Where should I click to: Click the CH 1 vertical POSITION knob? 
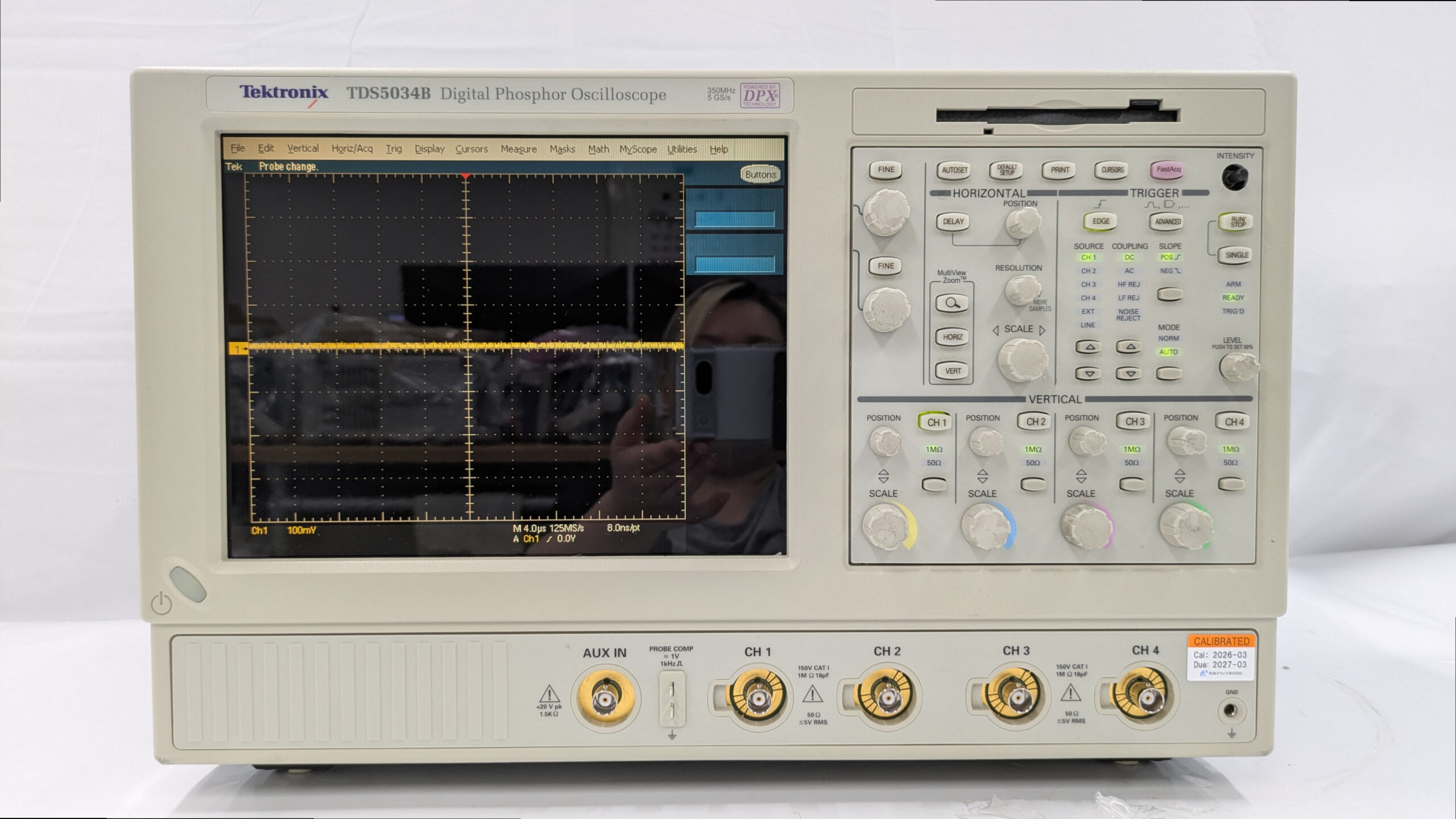(x=885, y=442)
